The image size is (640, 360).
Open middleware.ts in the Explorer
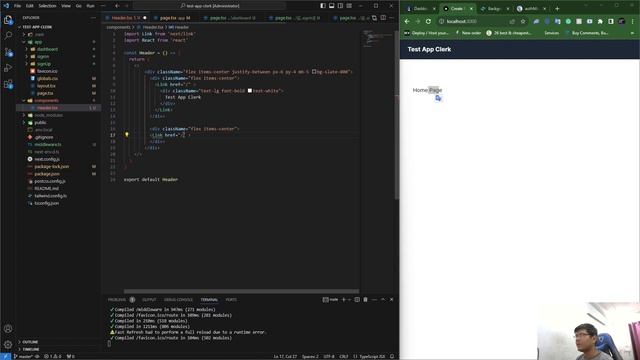[x=48, y=144]
